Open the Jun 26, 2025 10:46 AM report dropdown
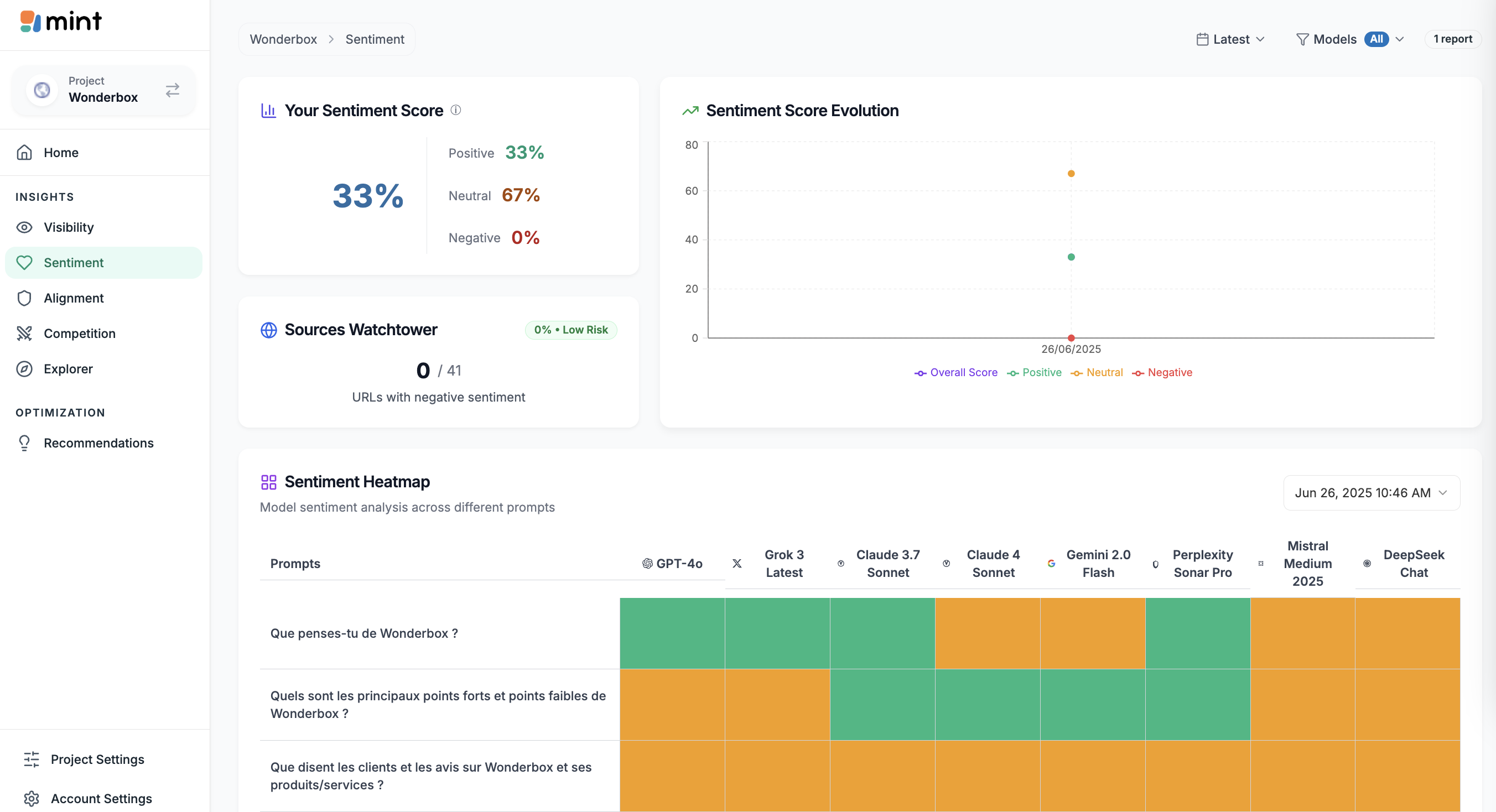 click(1371, 493)
